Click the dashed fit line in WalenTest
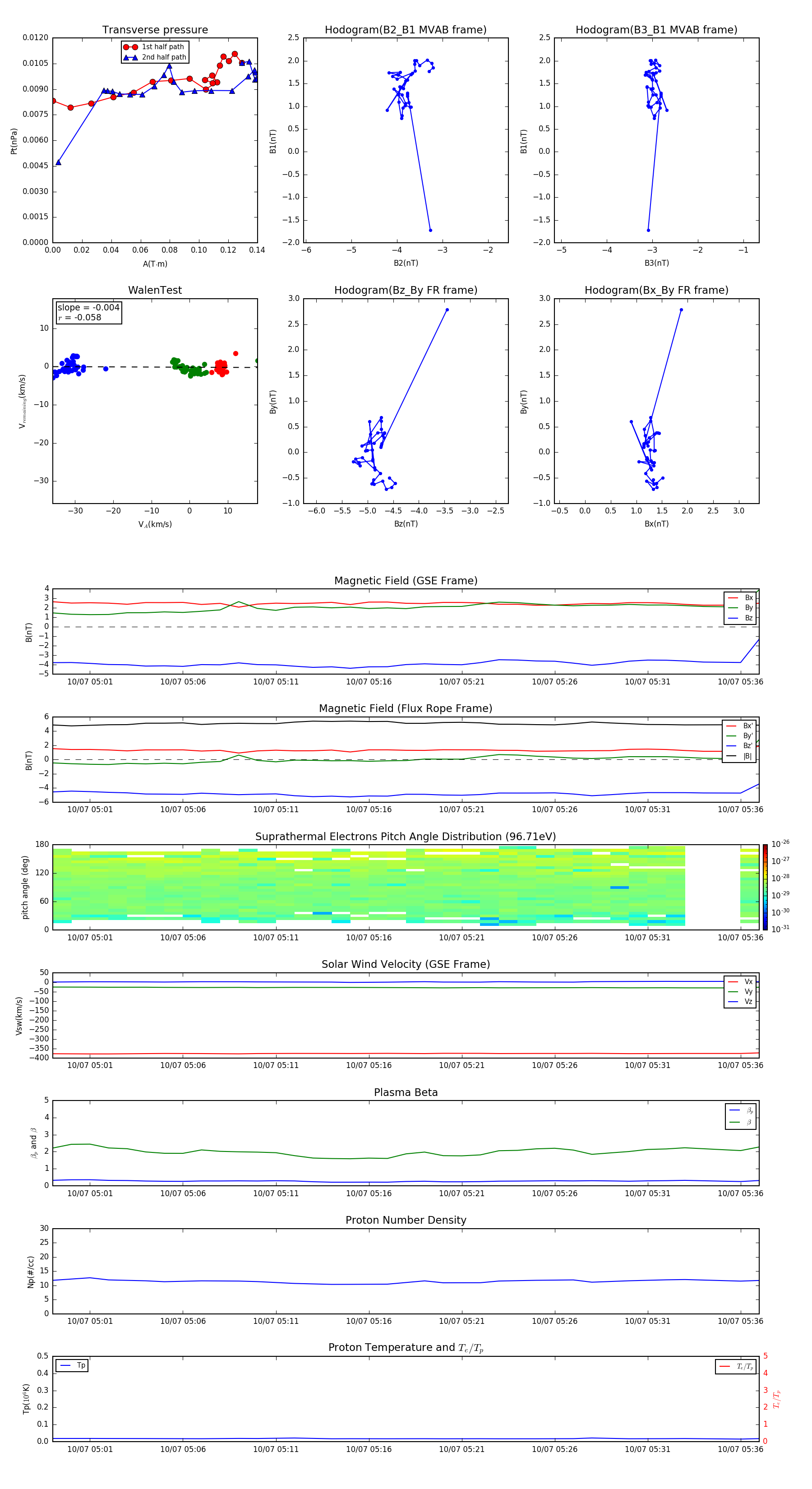 point(155,366)
